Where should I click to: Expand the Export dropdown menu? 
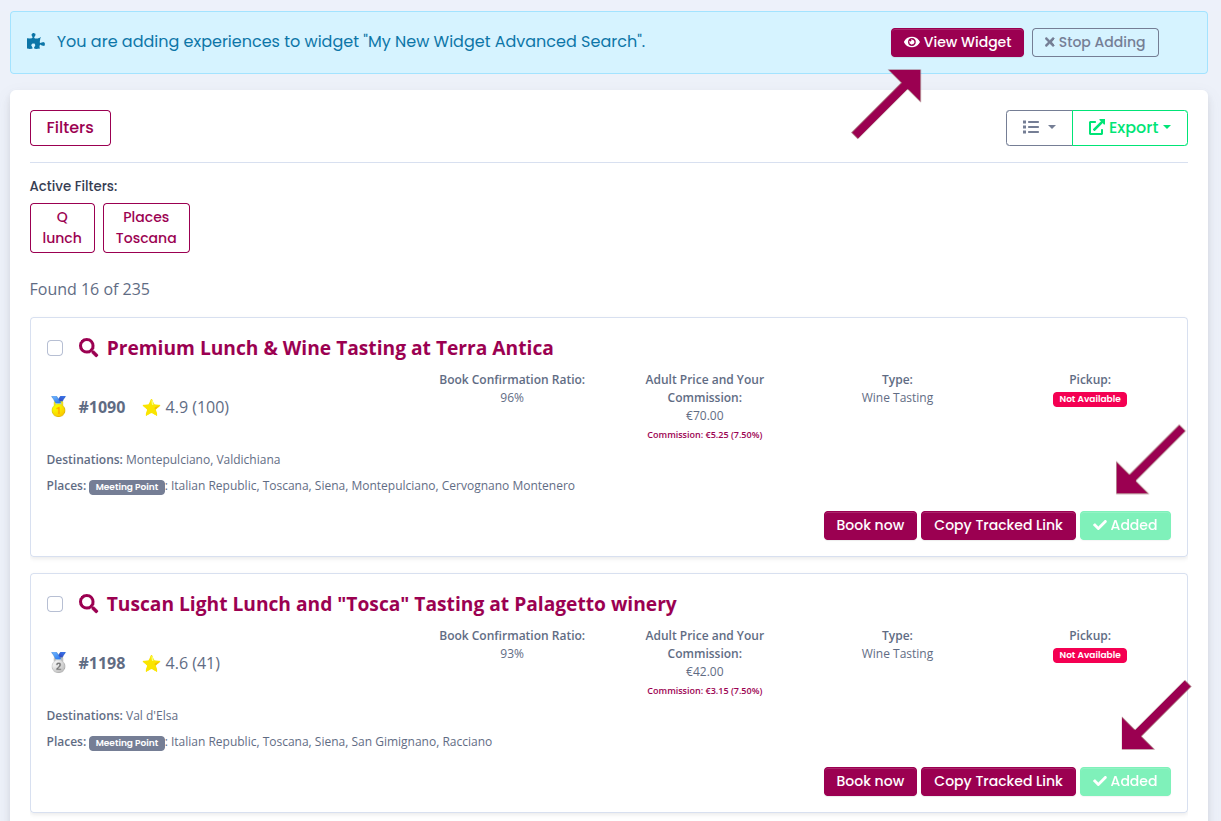coord(1129,128)
